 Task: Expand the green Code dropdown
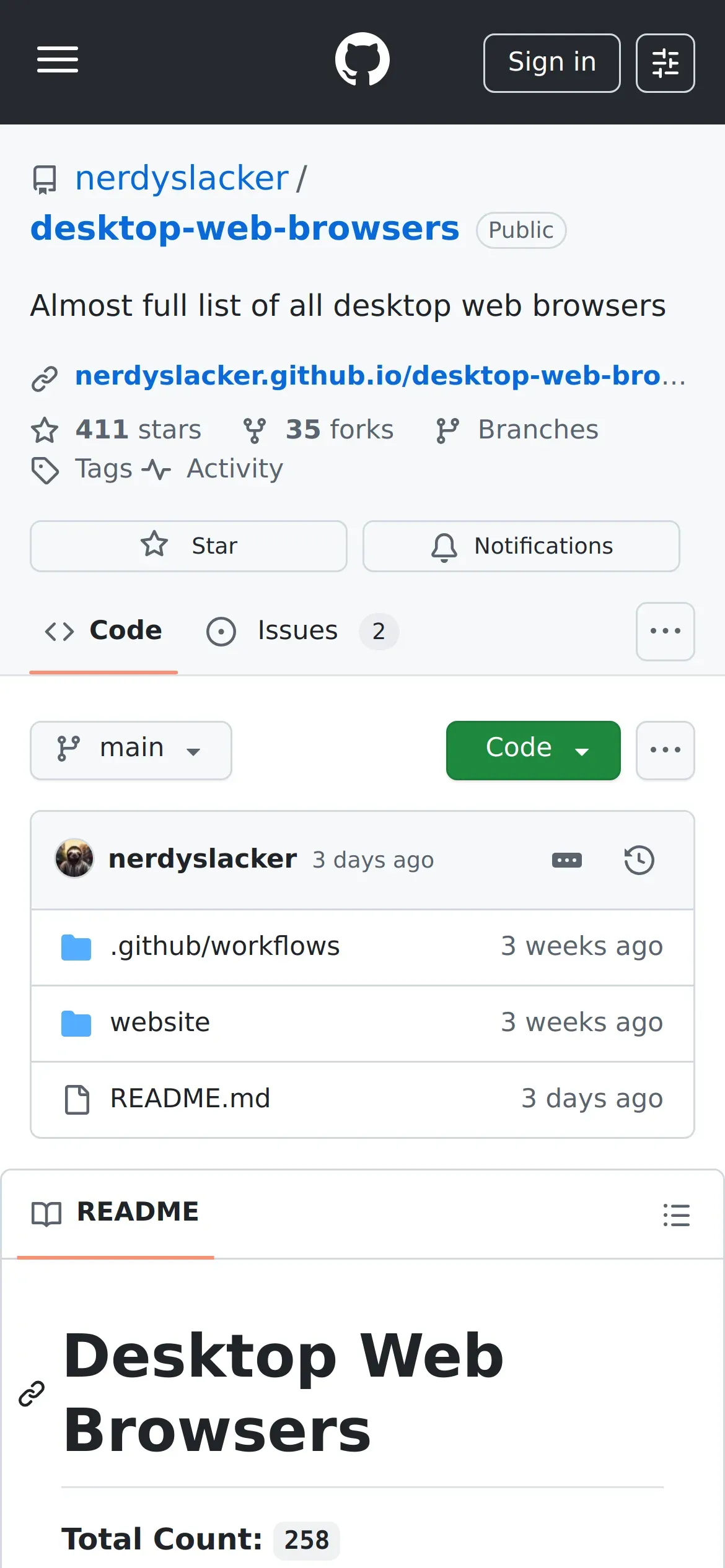[x=534, y=751]
